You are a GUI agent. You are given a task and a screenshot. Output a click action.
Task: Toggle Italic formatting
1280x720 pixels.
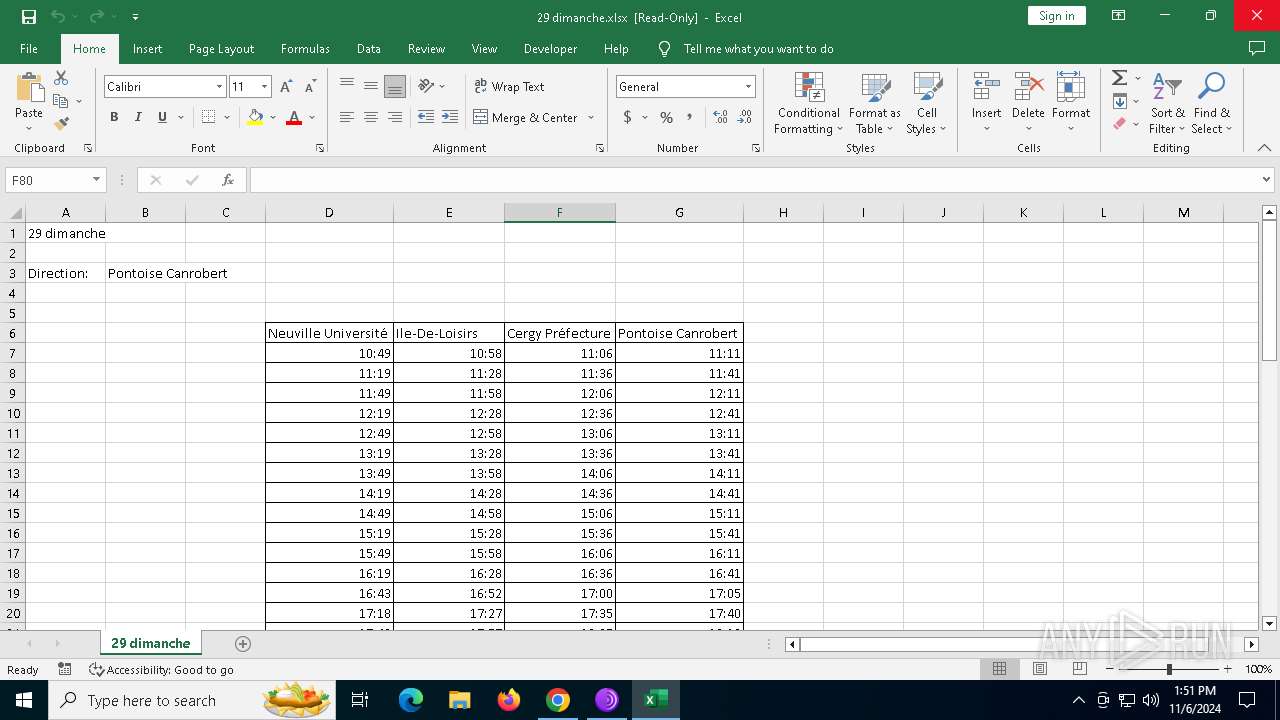(x=138, y=117)
